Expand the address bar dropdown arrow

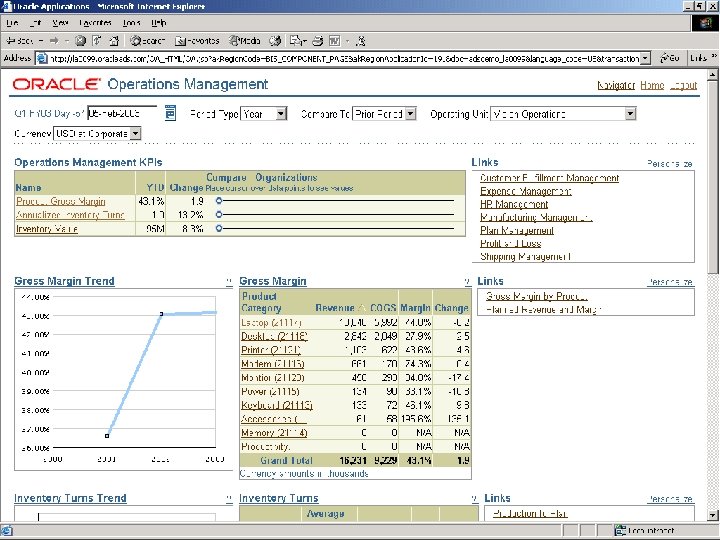point(646,58)
